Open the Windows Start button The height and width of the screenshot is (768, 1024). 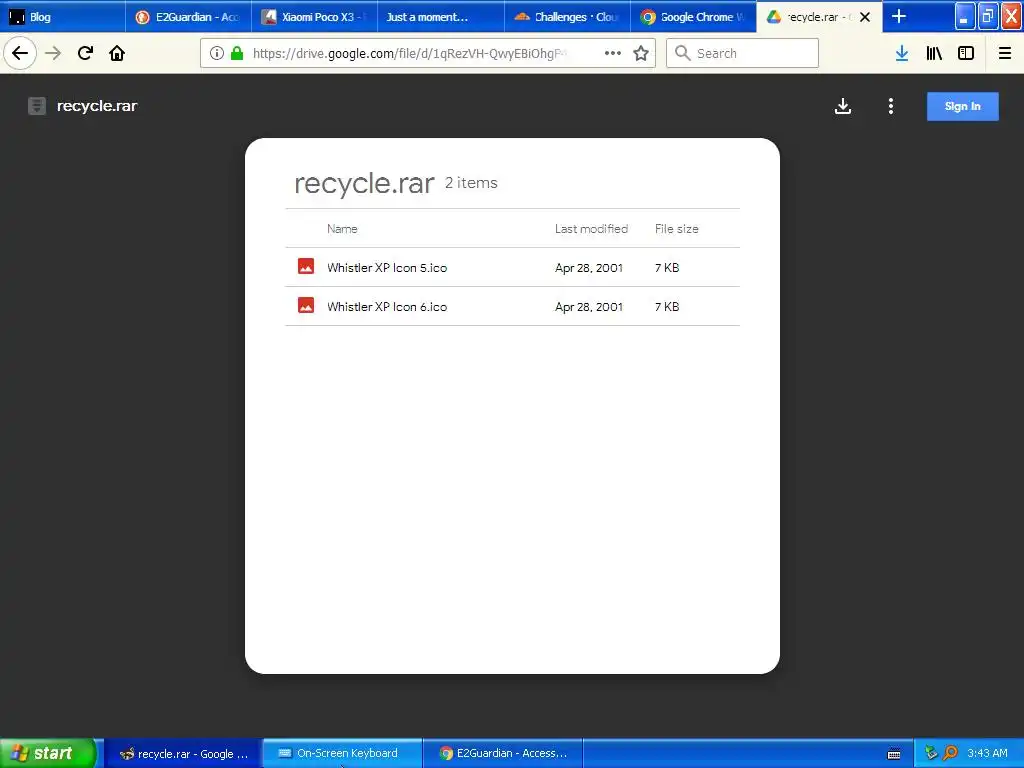(48, 753)
